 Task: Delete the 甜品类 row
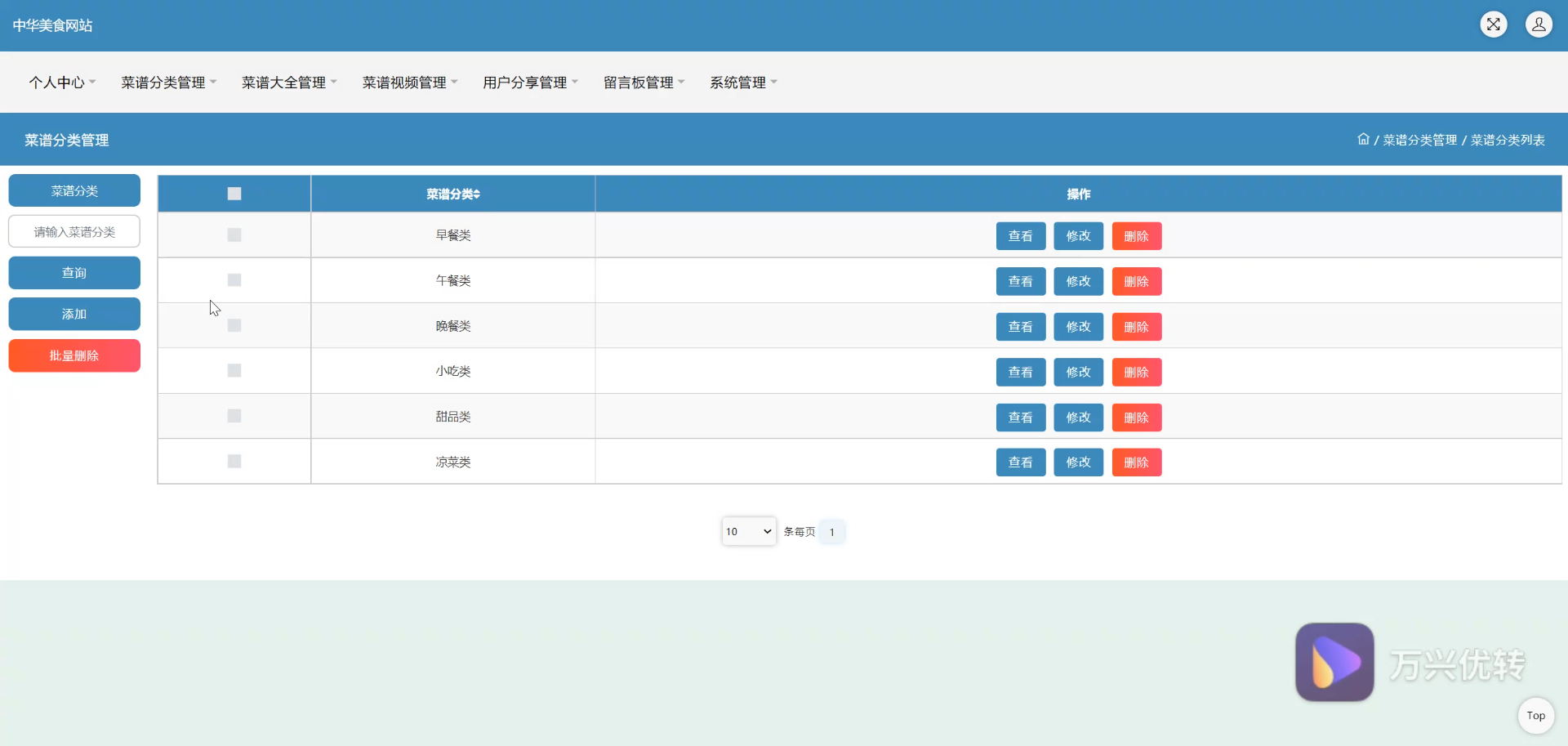pos(1137,418)
